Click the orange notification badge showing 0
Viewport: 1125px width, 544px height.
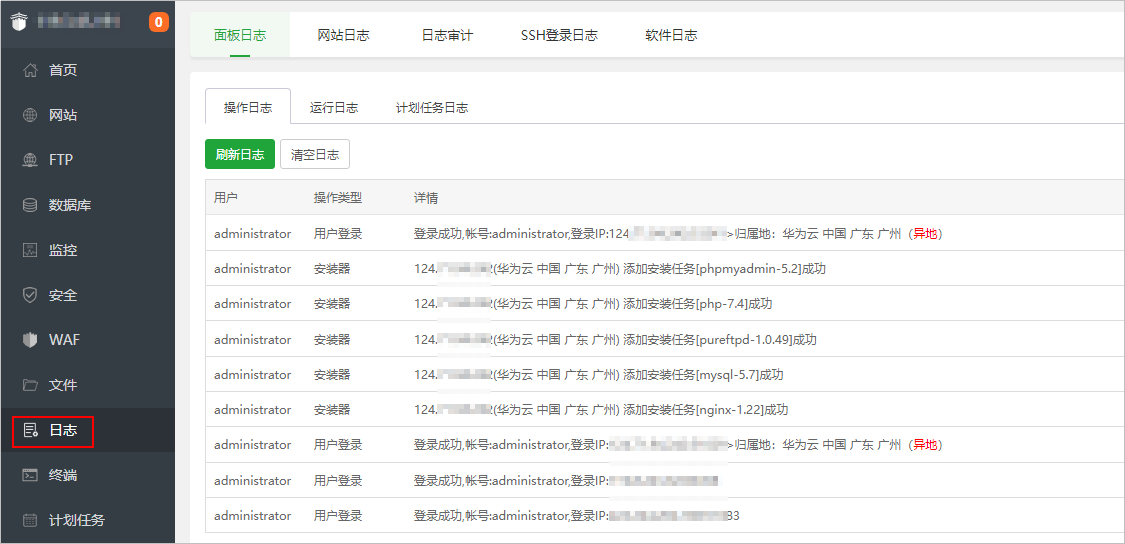159,22
